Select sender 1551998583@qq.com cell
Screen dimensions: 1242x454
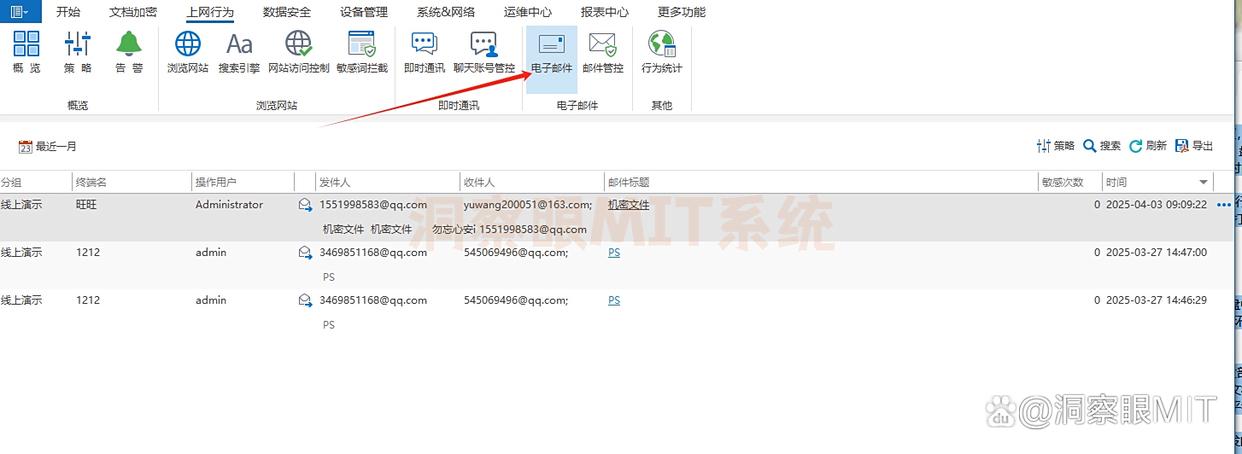[x=373, y=205]
